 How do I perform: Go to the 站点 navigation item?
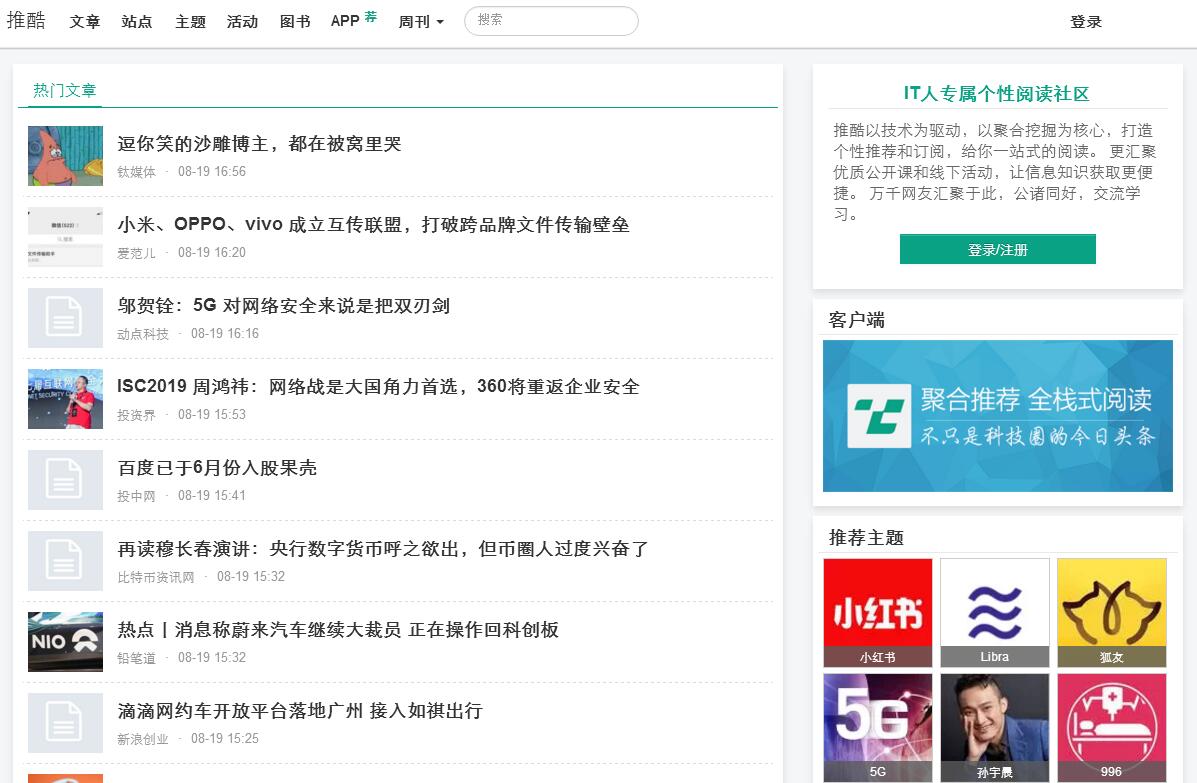(x=137, y=22)
